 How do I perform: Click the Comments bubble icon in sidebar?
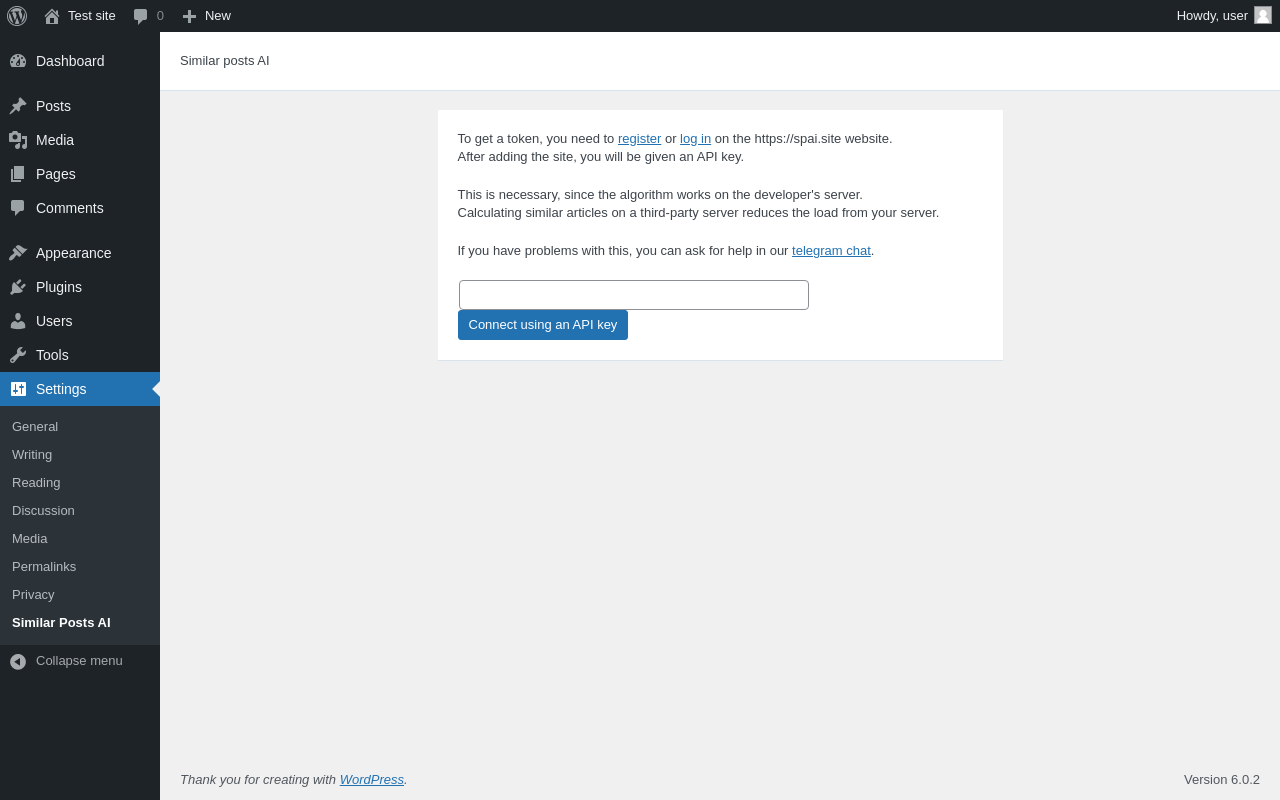(x=18, y=208)
